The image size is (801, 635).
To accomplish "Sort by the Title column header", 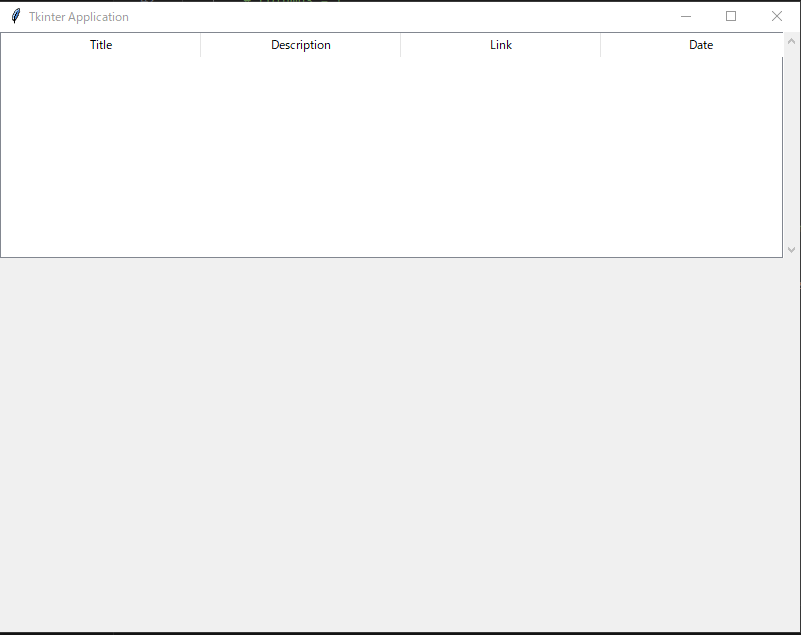I will click(x=101, y=45).
